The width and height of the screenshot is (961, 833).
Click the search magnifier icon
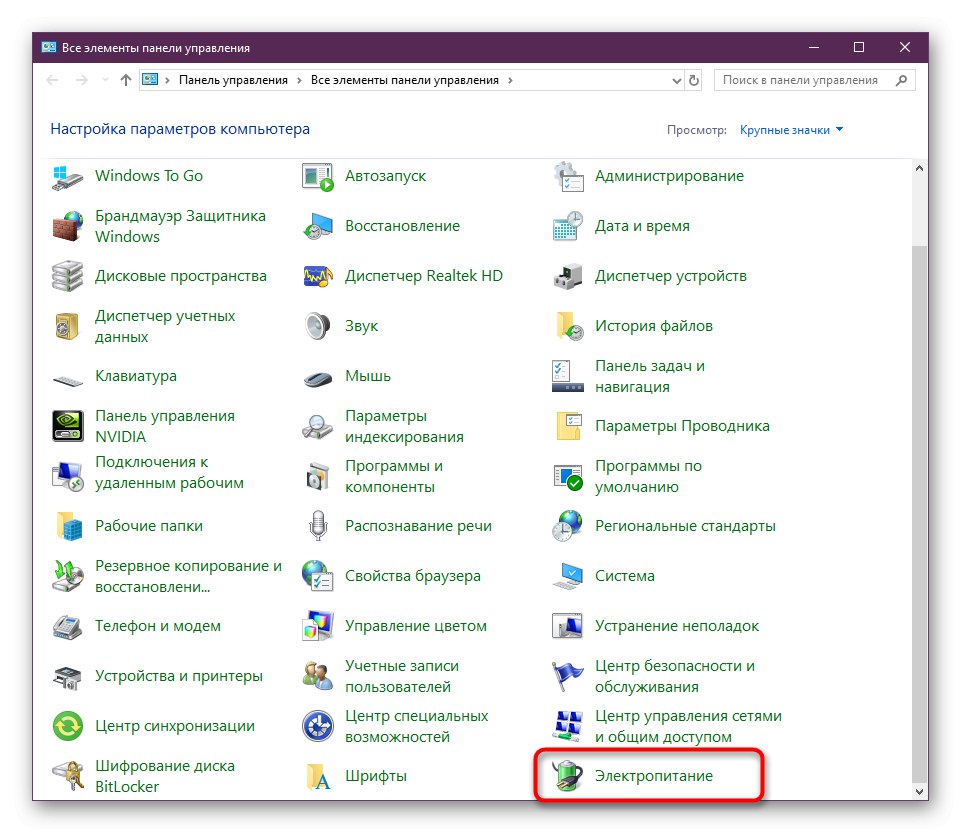pos(901,80)
